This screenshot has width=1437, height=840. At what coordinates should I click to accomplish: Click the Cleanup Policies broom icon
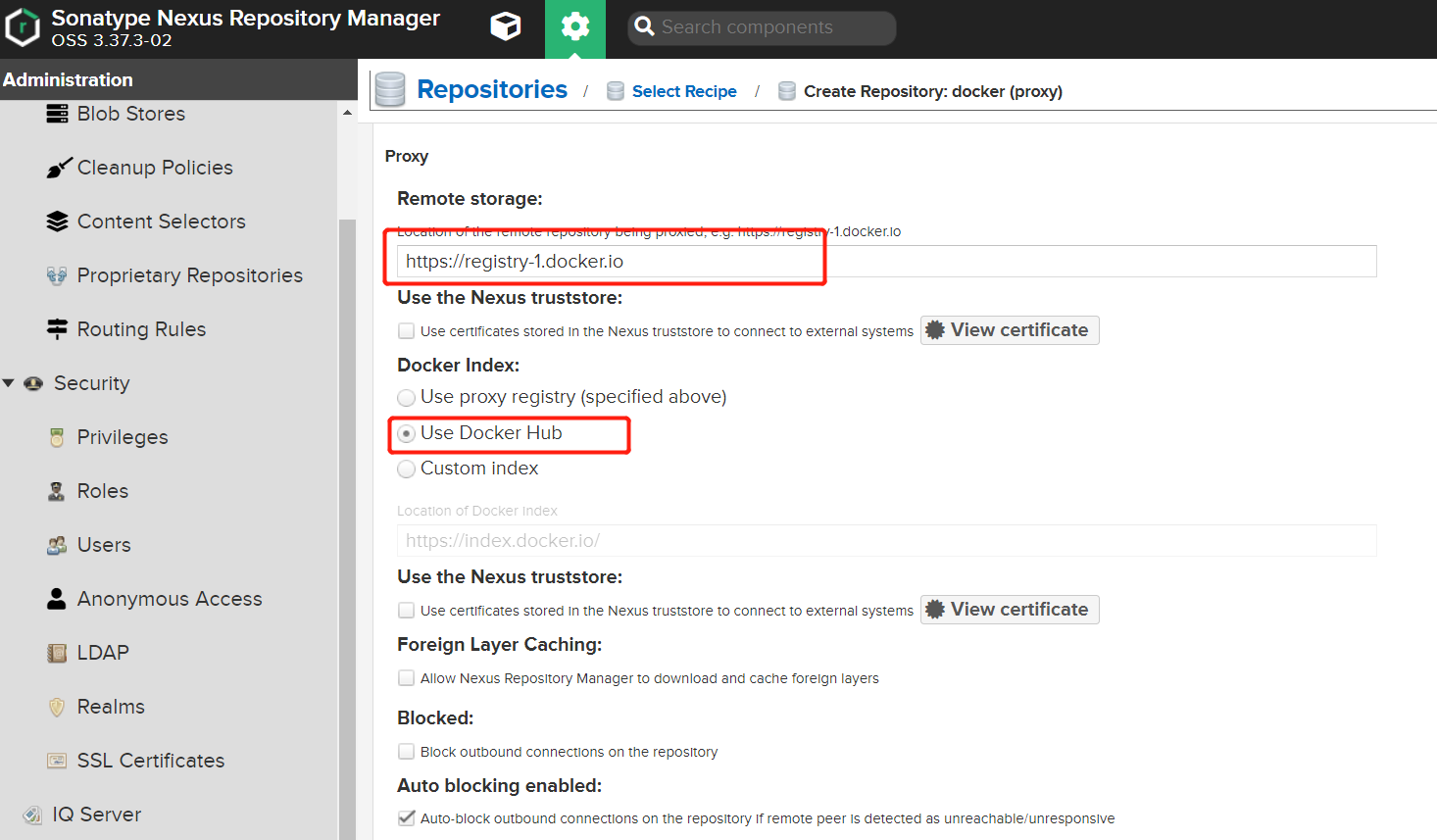click(x=59, y=168)
